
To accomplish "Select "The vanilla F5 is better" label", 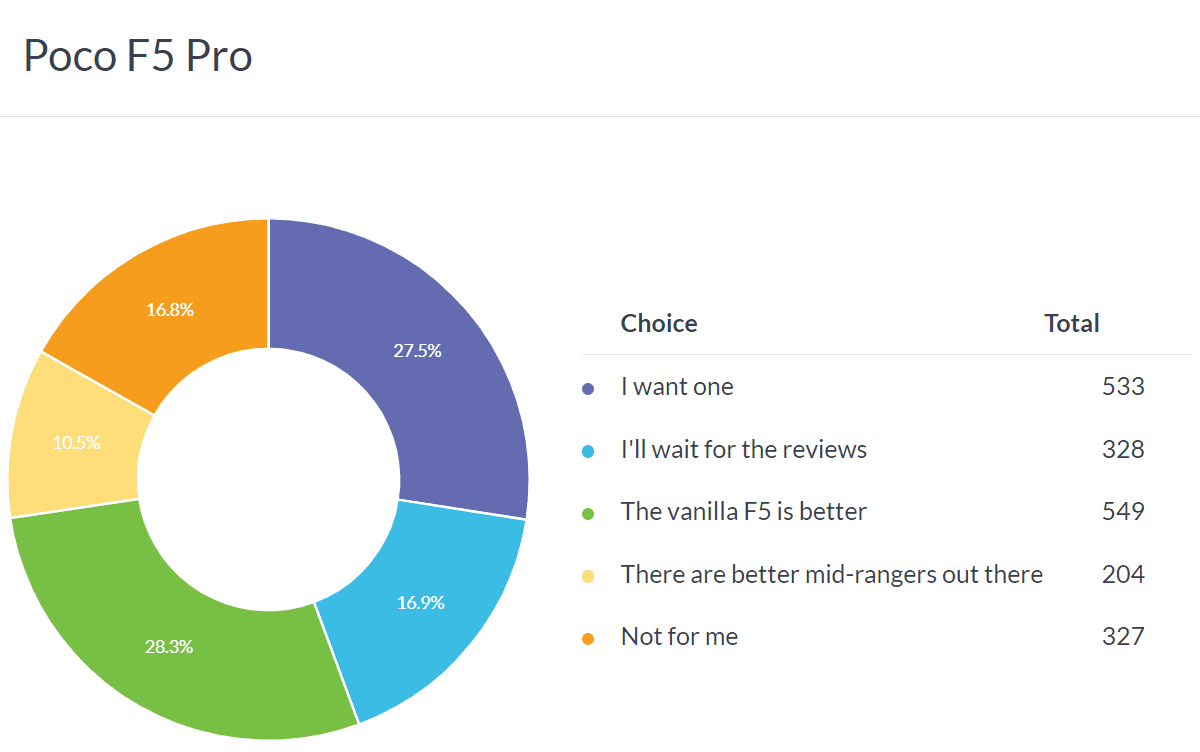I will point(743,512).
